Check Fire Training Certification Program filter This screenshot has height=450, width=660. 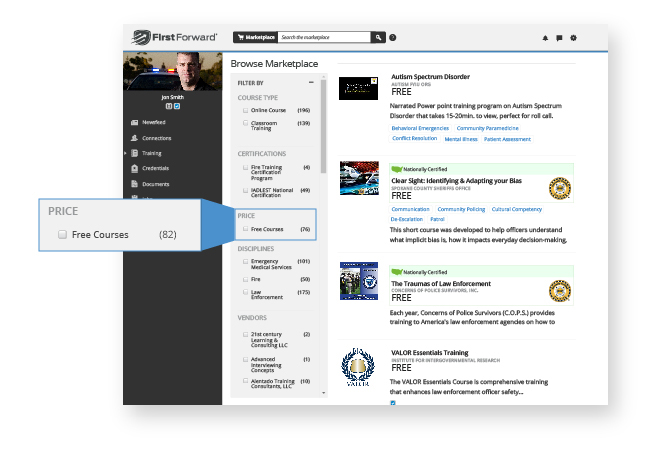coord(245,168)
